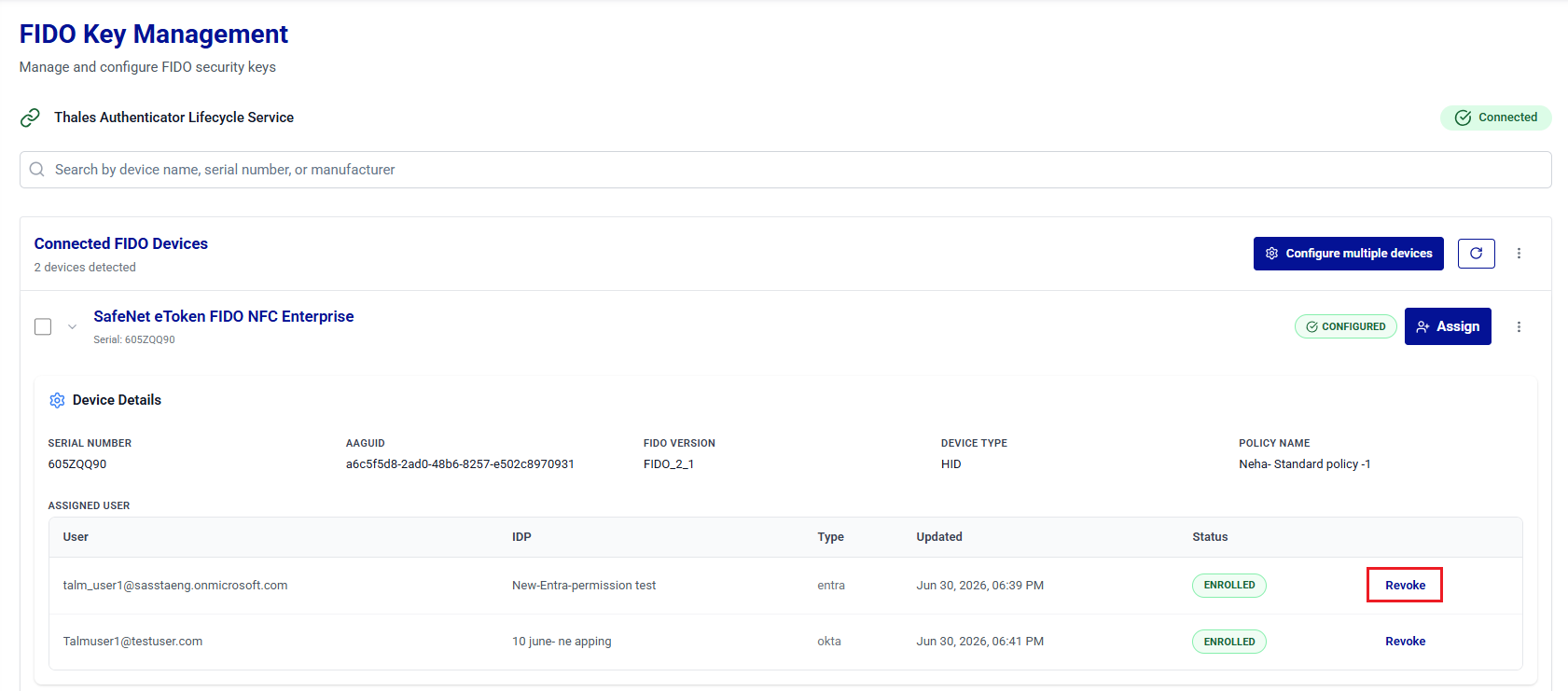This screenshot has height=691, width=1568.
Task: Click the Type column header
Action: [x=831, y=537]
